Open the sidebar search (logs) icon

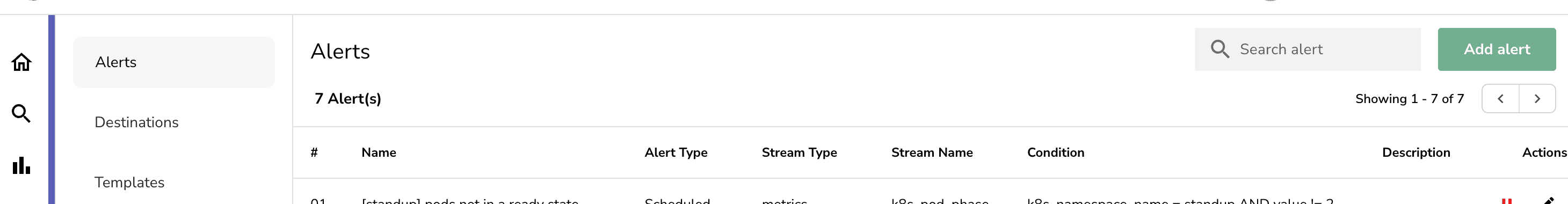(x=21, y=113)
